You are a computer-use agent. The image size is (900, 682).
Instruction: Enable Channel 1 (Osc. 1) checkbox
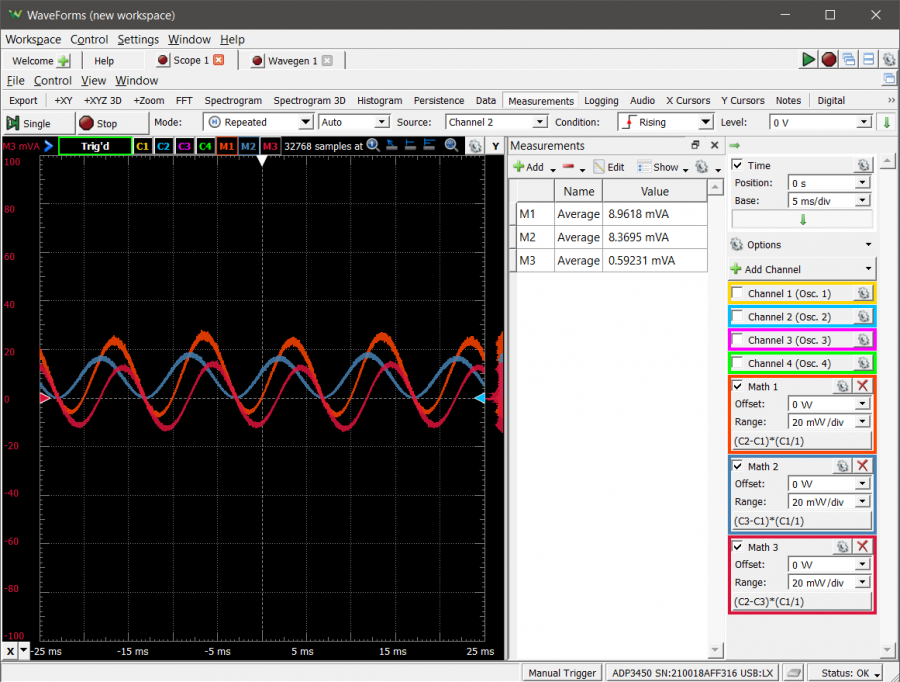pyautogui.click(x=738, y=293)
